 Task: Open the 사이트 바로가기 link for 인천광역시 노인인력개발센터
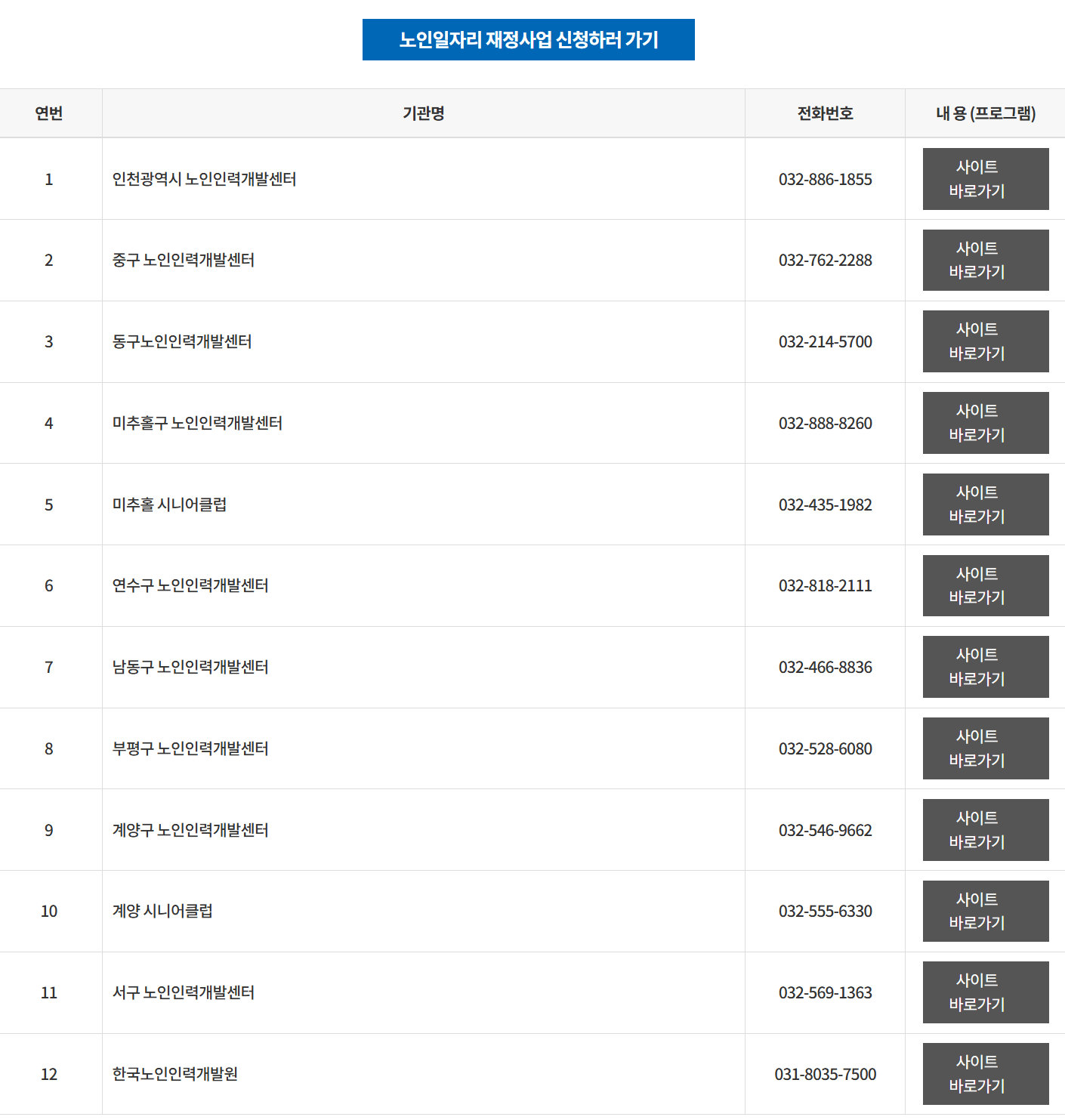pos(985,179)
